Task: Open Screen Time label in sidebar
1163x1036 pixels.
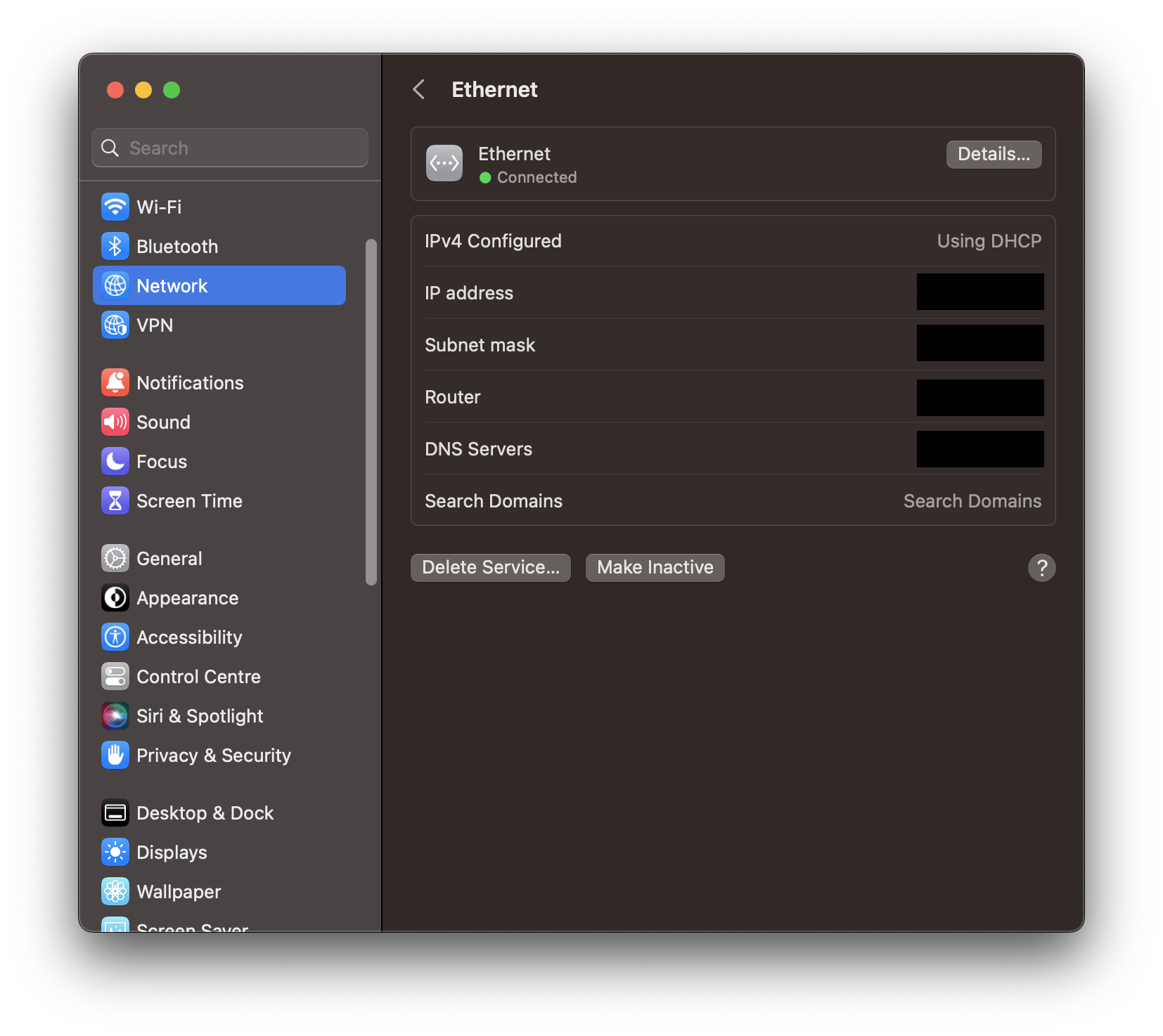Action: 189,500
